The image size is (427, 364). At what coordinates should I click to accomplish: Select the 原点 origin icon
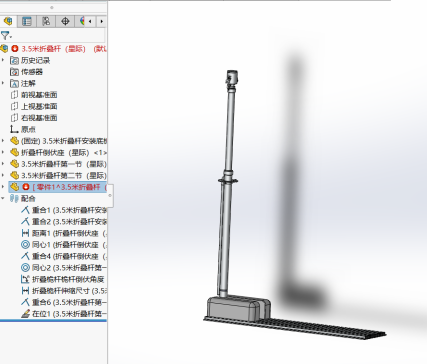coord(14,129)
